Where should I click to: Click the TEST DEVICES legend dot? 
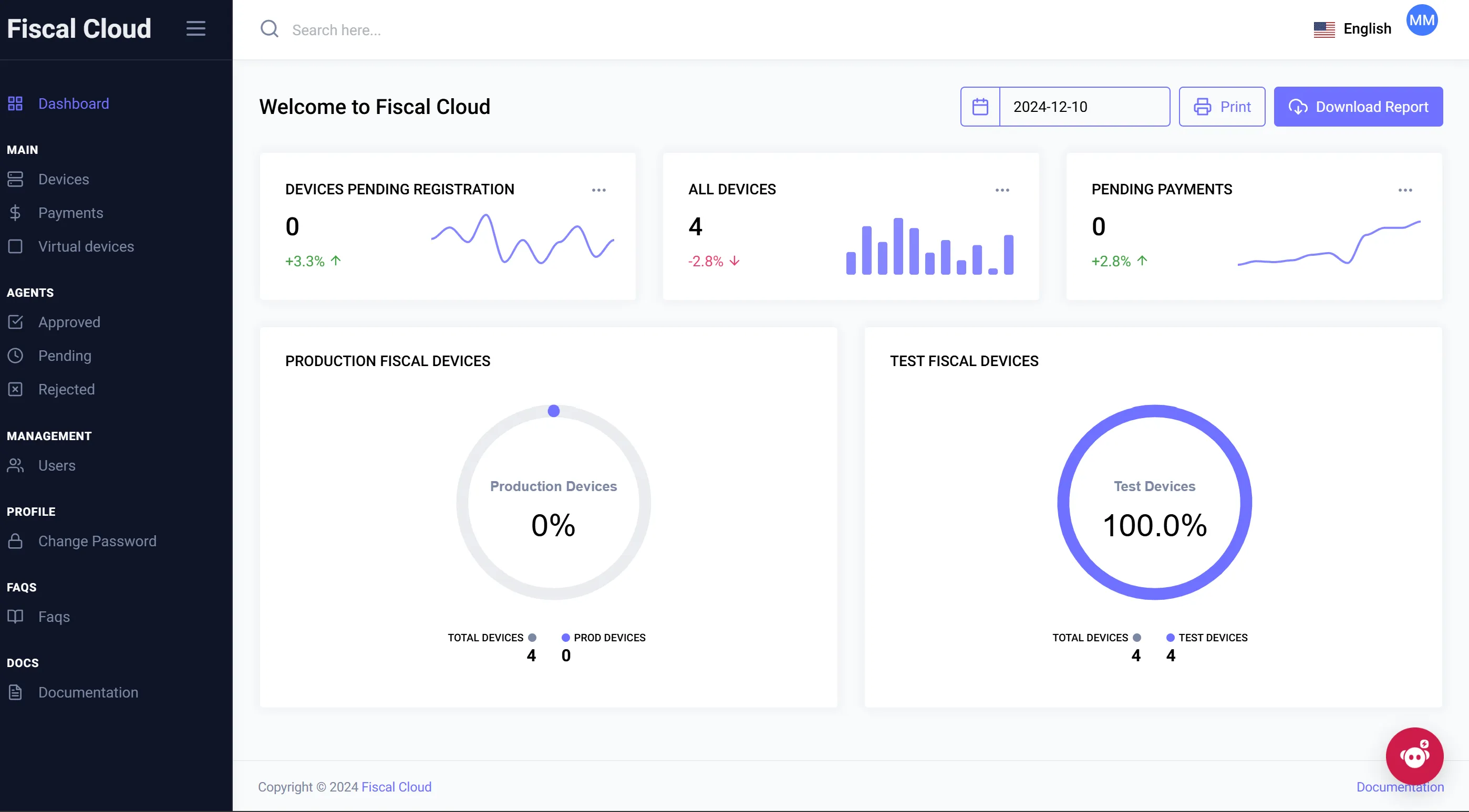[1170, 638]
